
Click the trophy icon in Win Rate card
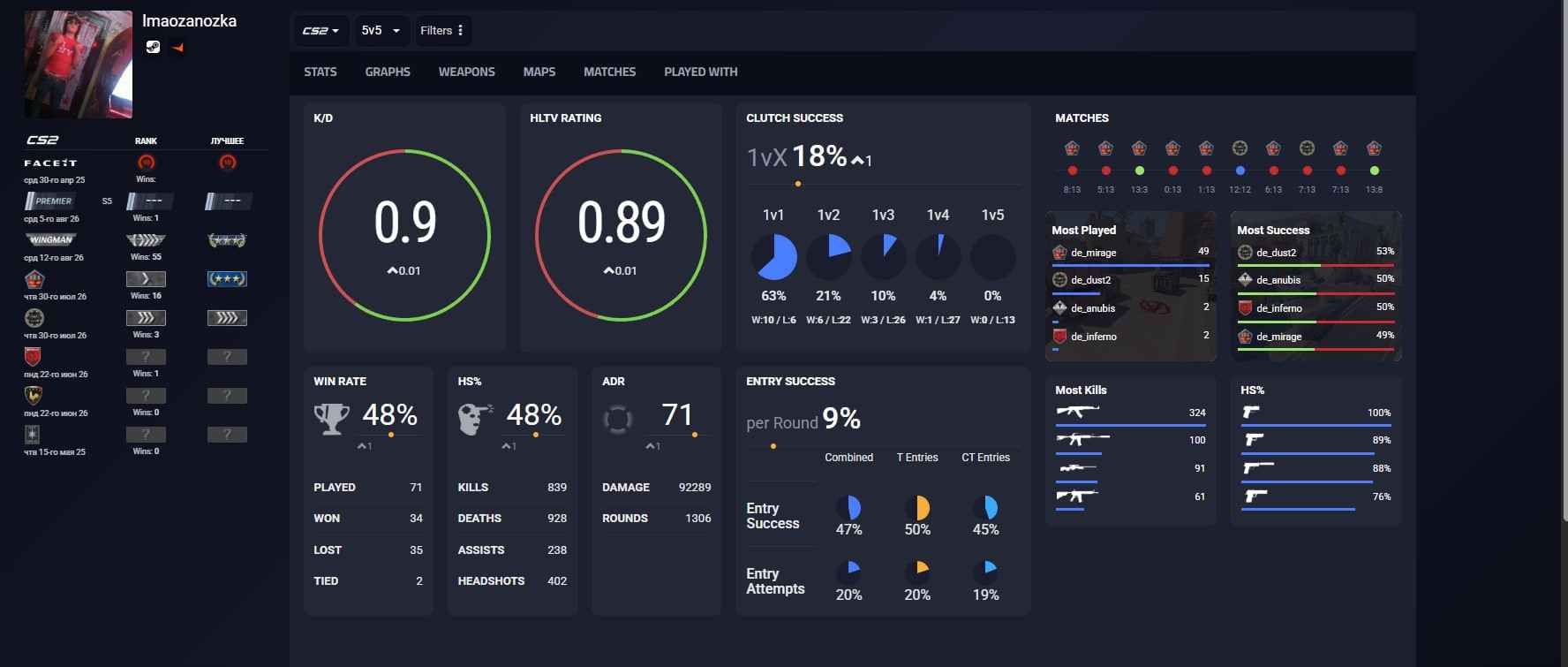pos(332,418)
